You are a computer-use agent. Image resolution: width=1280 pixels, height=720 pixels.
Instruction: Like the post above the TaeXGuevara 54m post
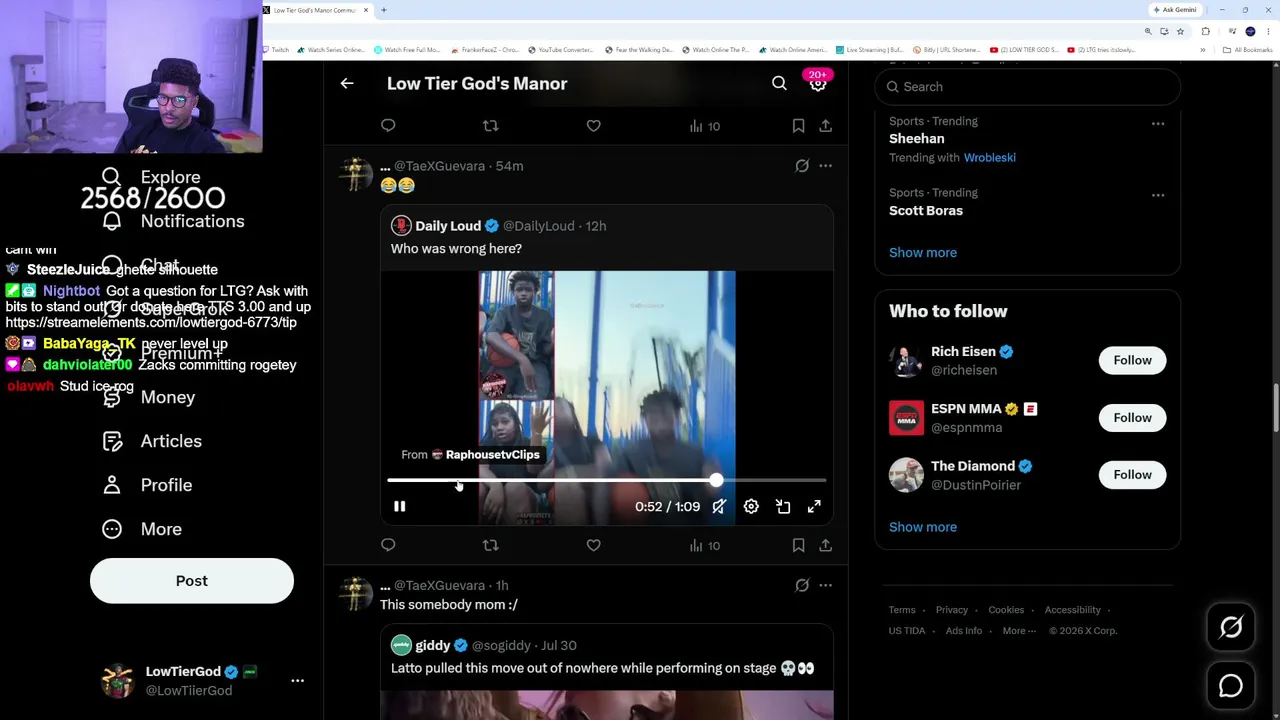(593, 126)
